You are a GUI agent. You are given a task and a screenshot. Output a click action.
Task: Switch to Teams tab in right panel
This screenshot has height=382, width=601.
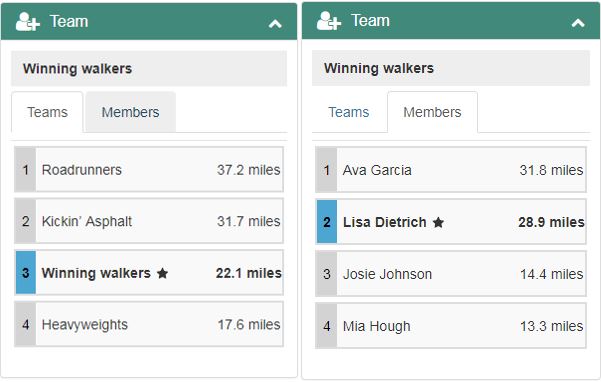click(x=348, y=112)
